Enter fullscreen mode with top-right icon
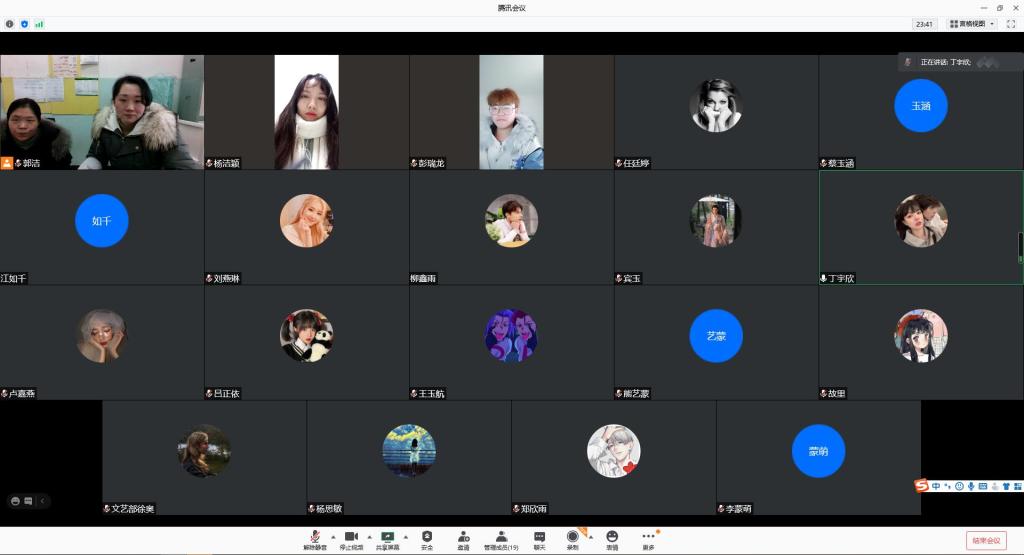 point(1010,24)
